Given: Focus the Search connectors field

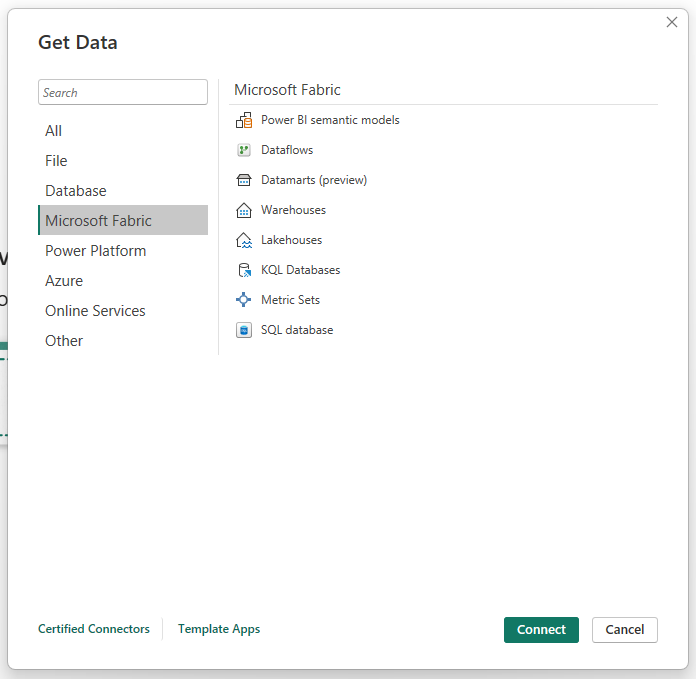Looking at the screenshot, I should coord(123,92).
